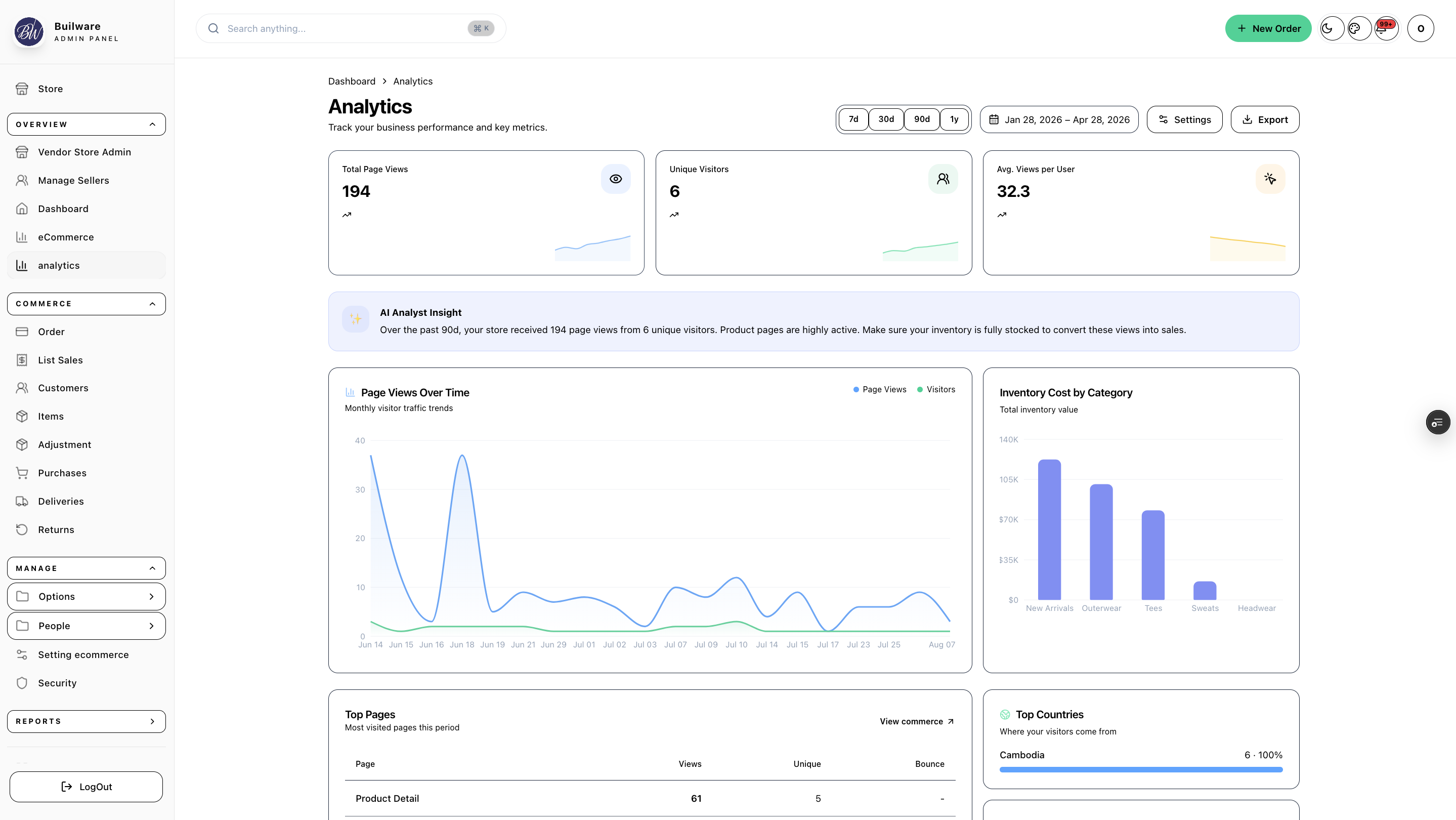The width and height of the screenshot is (1456, 820).
Task: Follow the View commerce link
Action: coord(917,721)
